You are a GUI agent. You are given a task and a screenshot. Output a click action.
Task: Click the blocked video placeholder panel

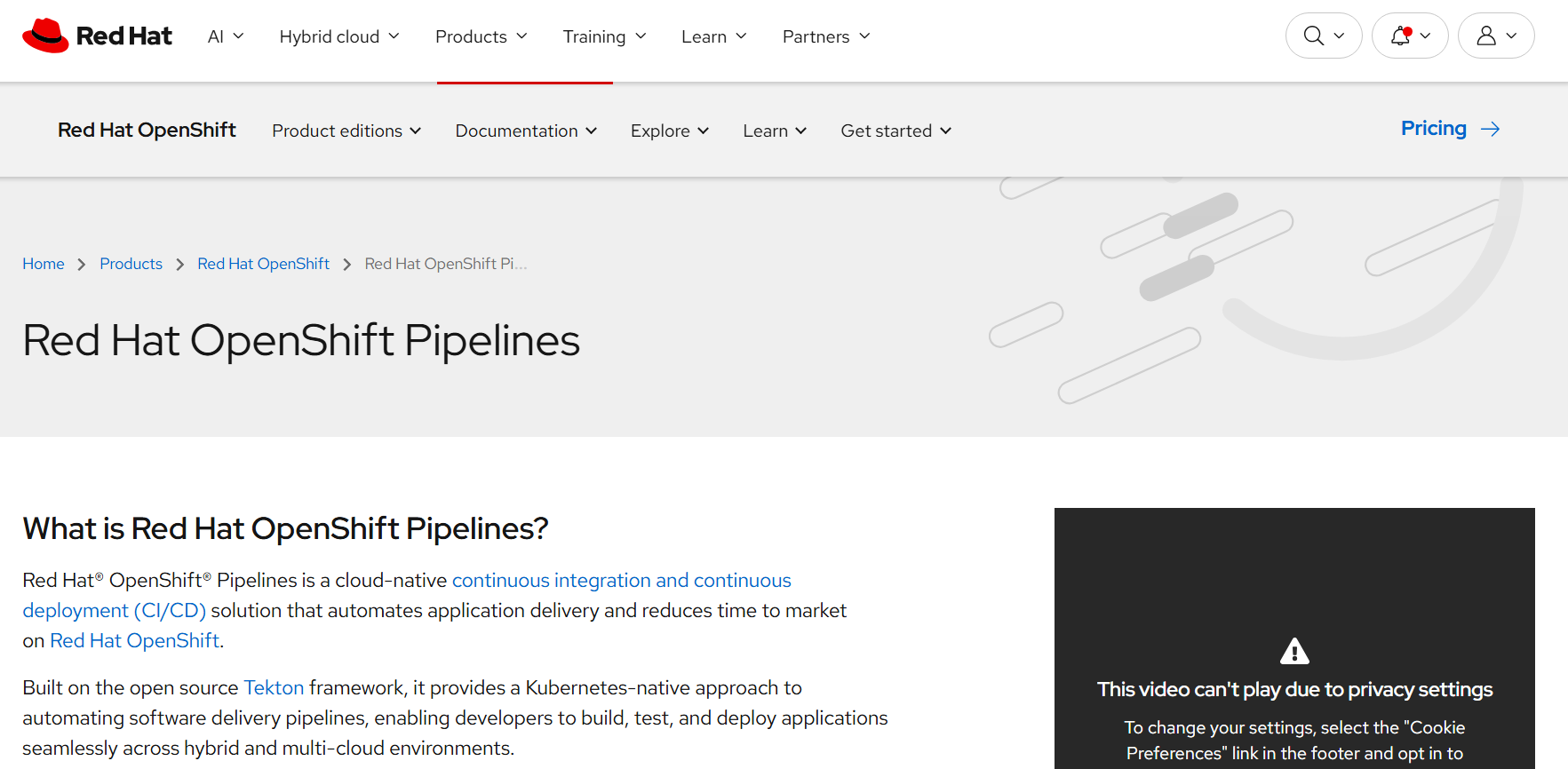1294,638
